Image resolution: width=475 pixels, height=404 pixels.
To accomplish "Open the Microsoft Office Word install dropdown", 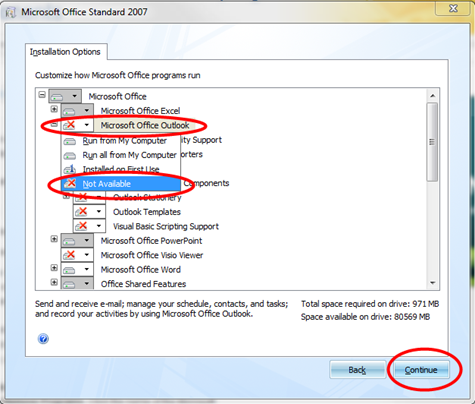I will [77, 269].
